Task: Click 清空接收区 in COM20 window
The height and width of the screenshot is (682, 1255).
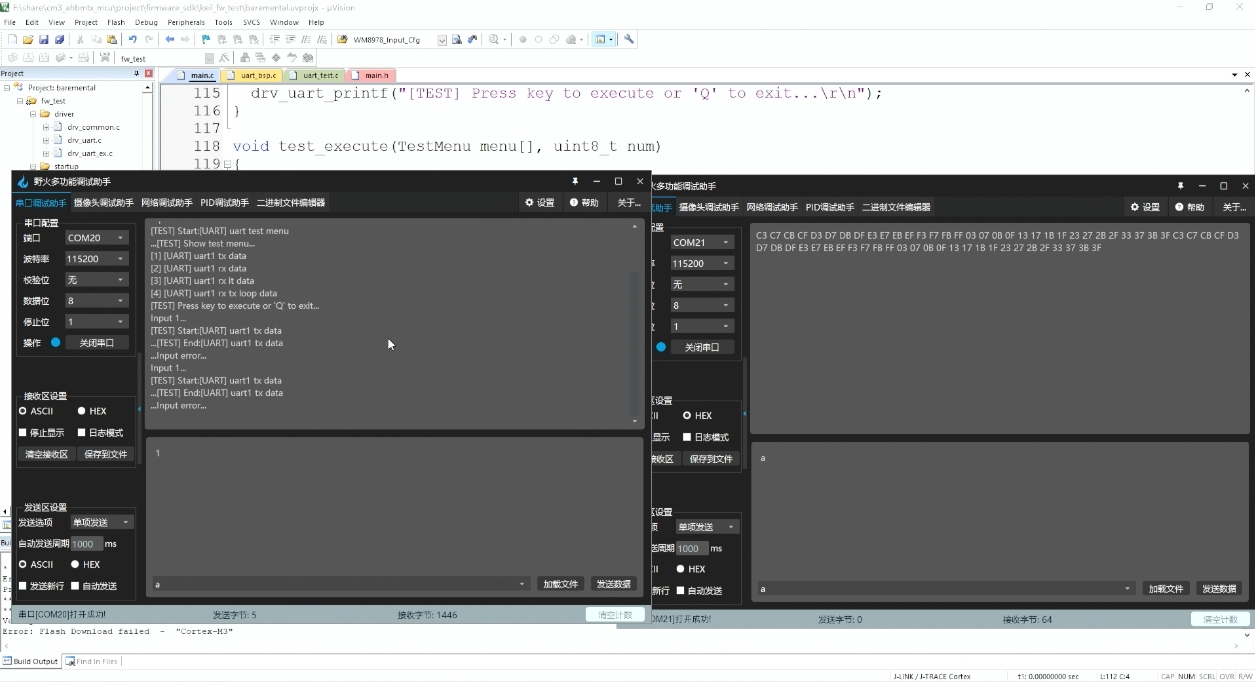Action: (46, 454)
